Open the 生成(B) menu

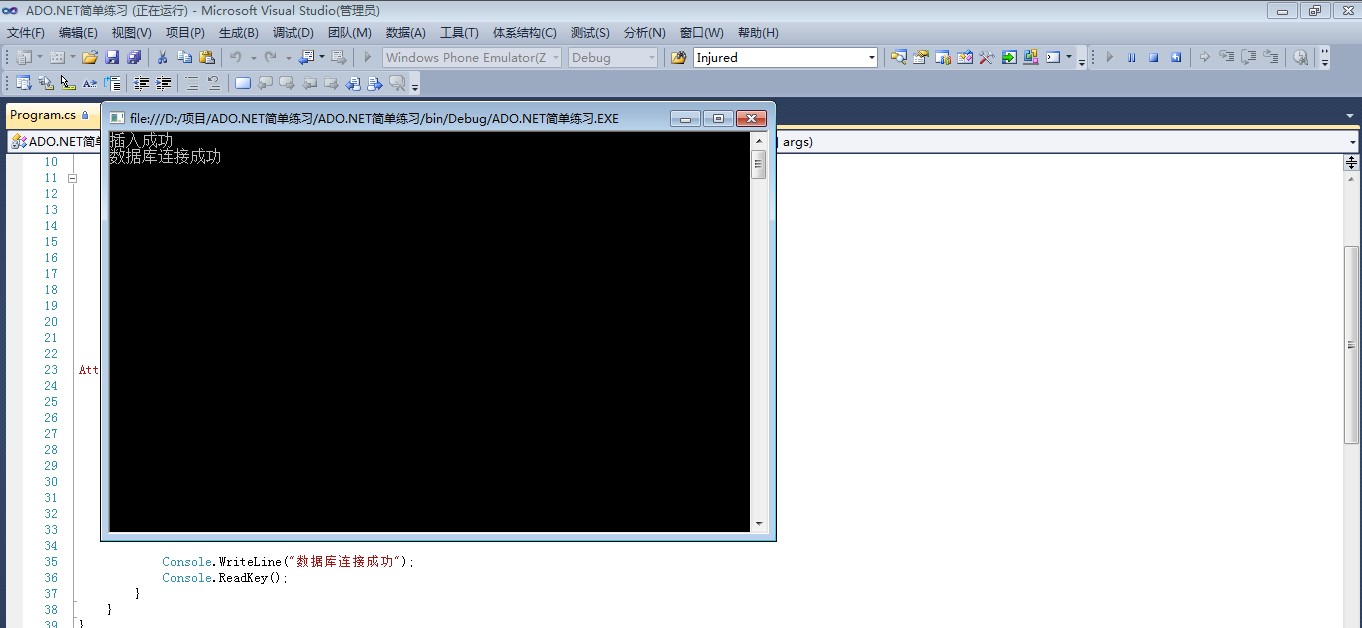238,33
